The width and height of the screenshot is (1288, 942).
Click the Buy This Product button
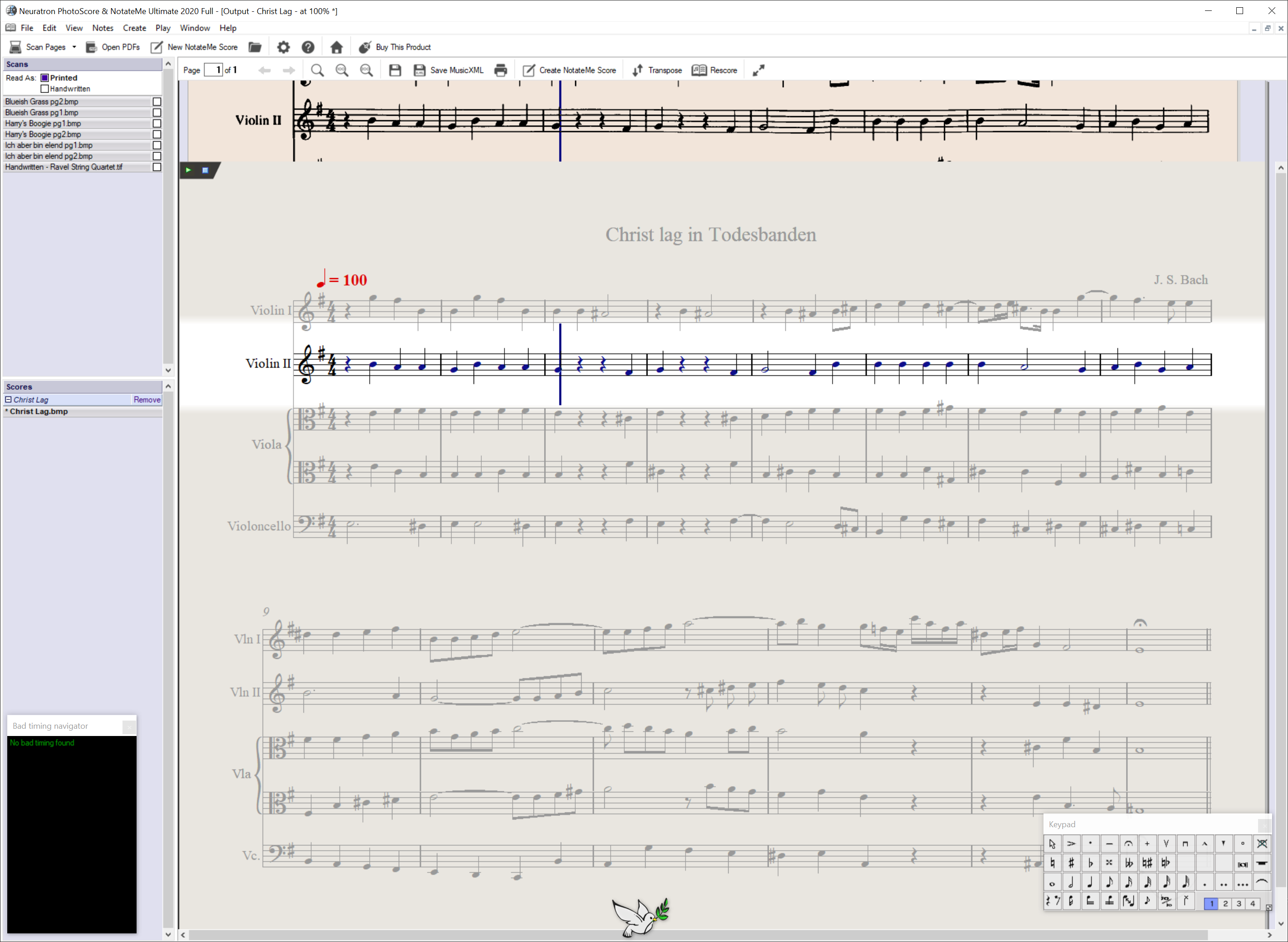pyautogui.click(x=395, y=47)
